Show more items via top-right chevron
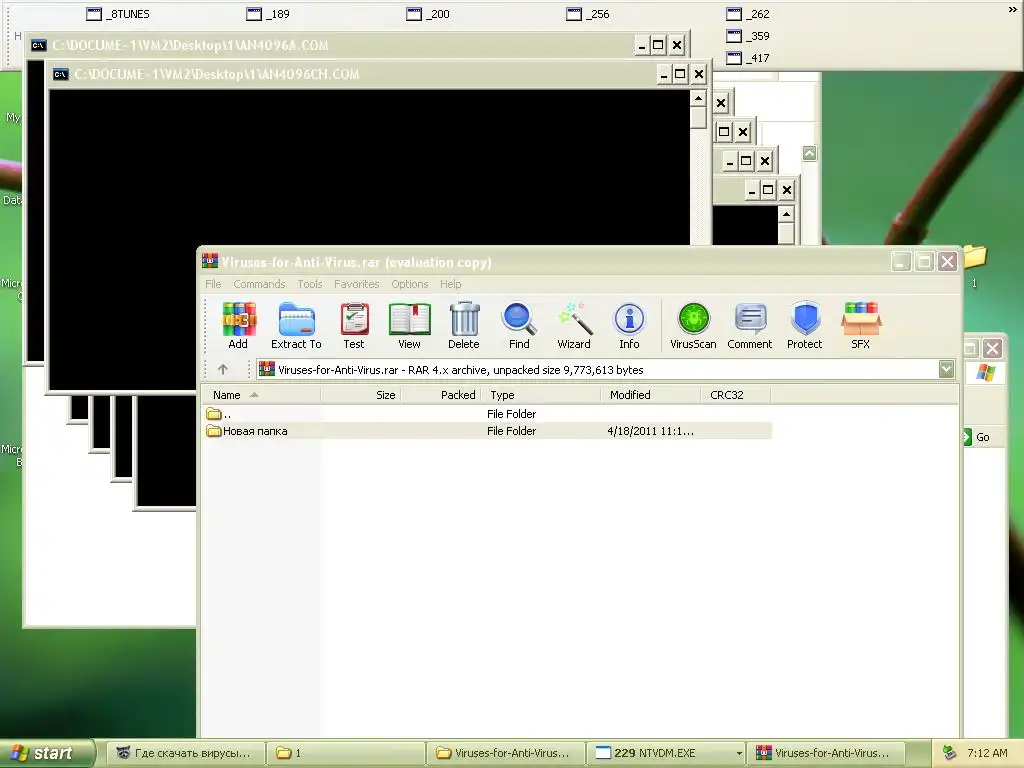This screenshot has width=1024, height=768. [1012, 10]
